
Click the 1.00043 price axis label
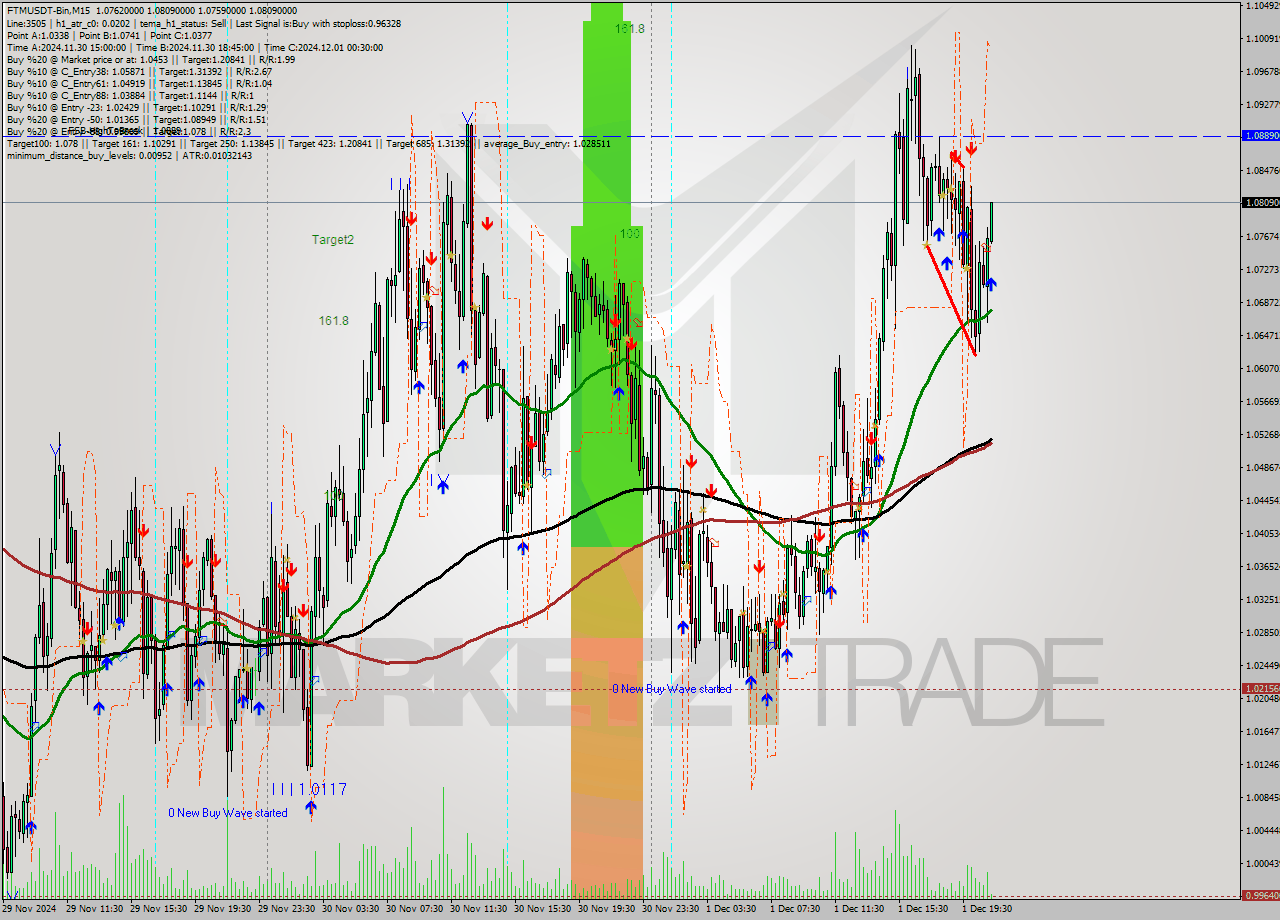[1262, 863]
